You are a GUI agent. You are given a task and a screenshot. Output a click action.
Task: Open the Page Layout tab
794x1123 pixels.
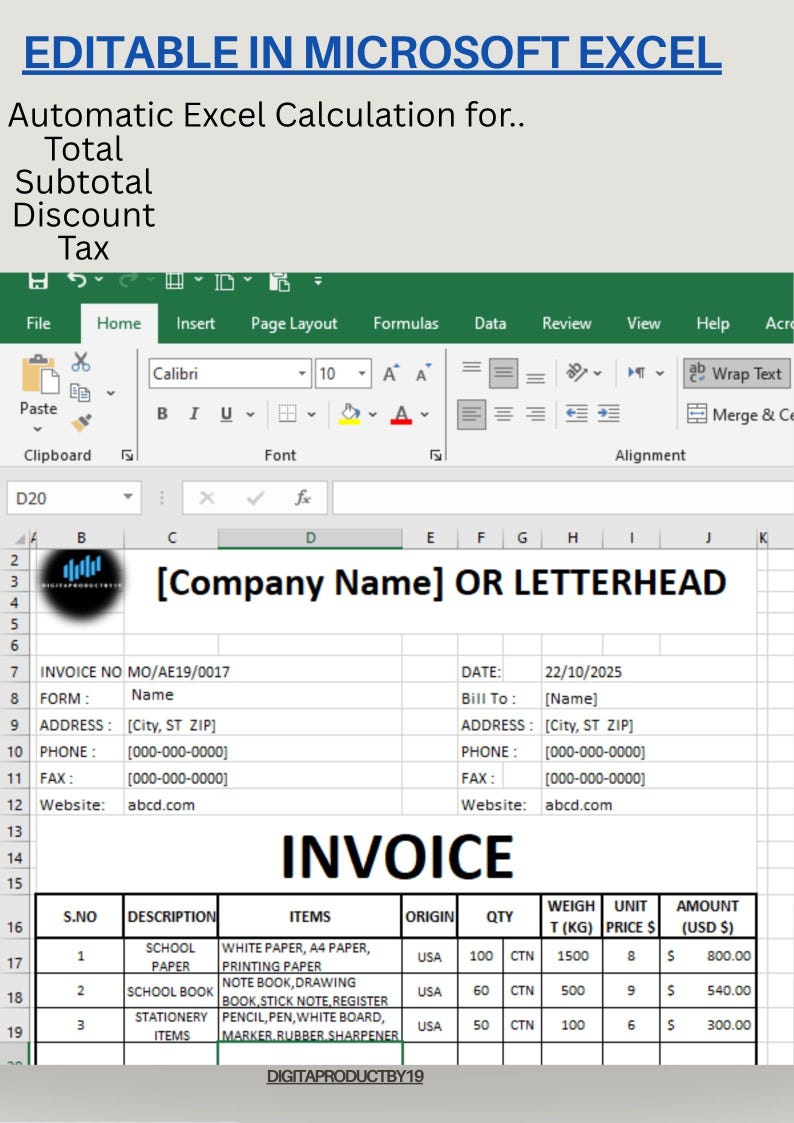pyautogui.click(x=294, y=324)
